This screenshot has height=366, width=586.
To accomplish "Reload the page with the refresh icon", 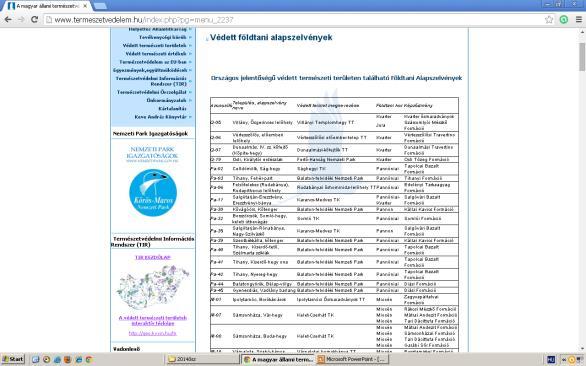I will (x=34, y=19).
